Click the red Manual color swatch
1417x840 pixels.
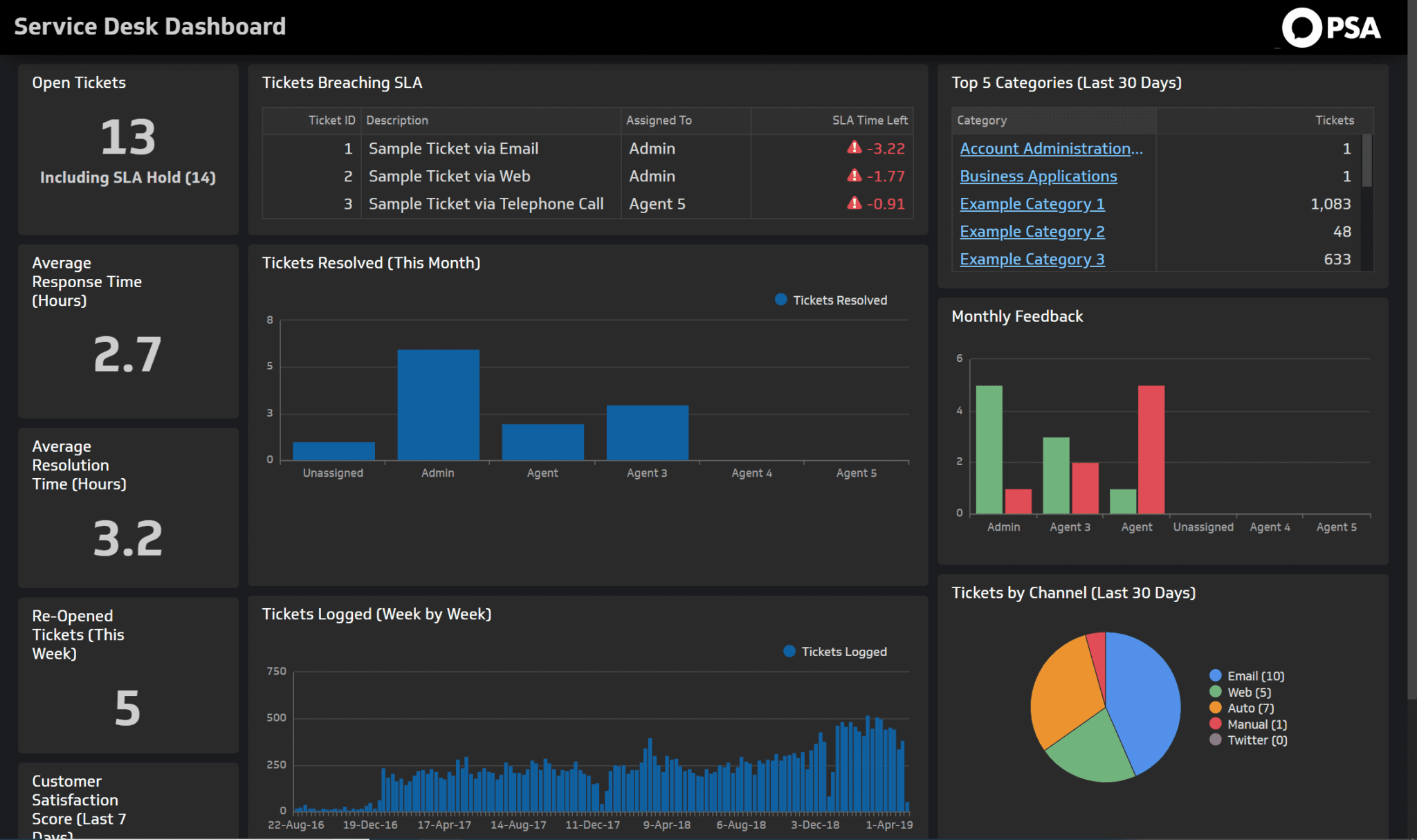1214,724
